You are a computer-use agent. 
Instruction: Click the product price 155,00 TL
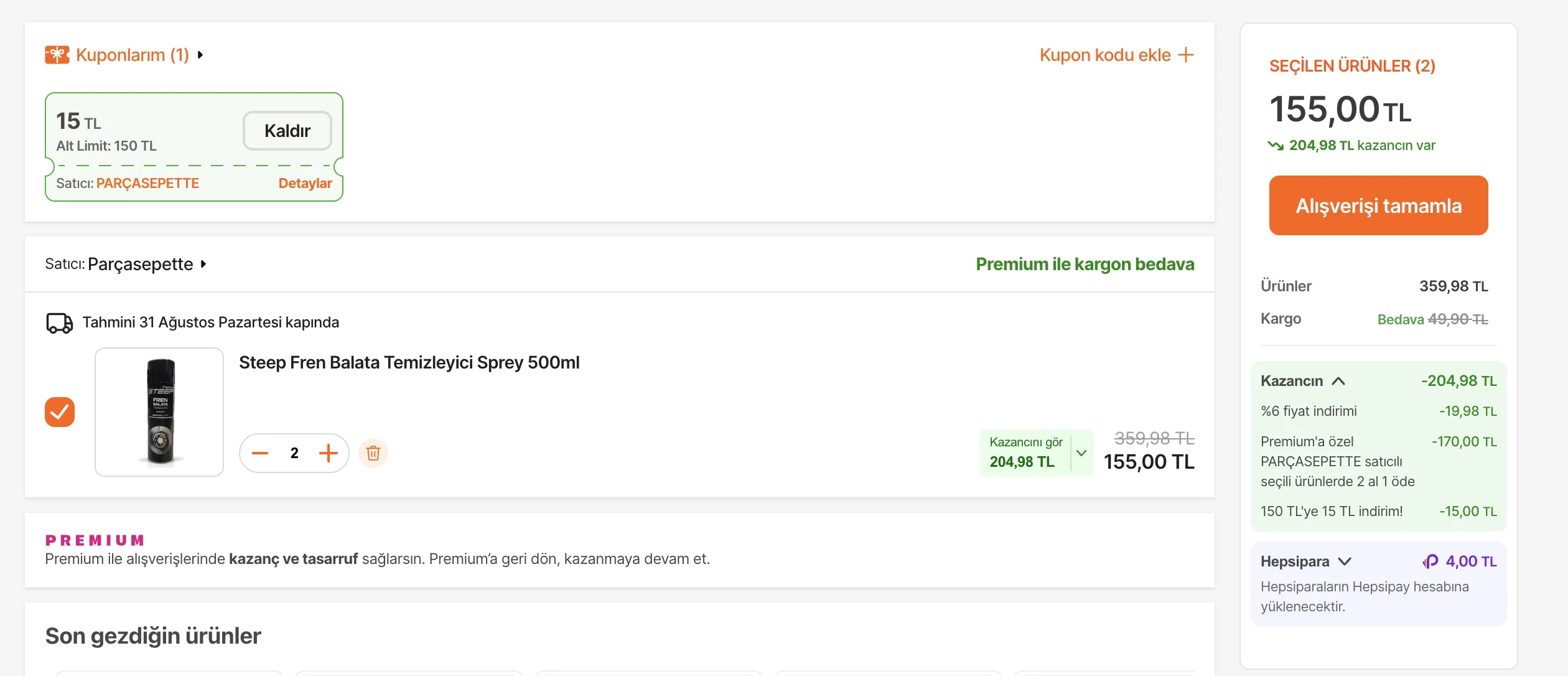pos(1149,462)
